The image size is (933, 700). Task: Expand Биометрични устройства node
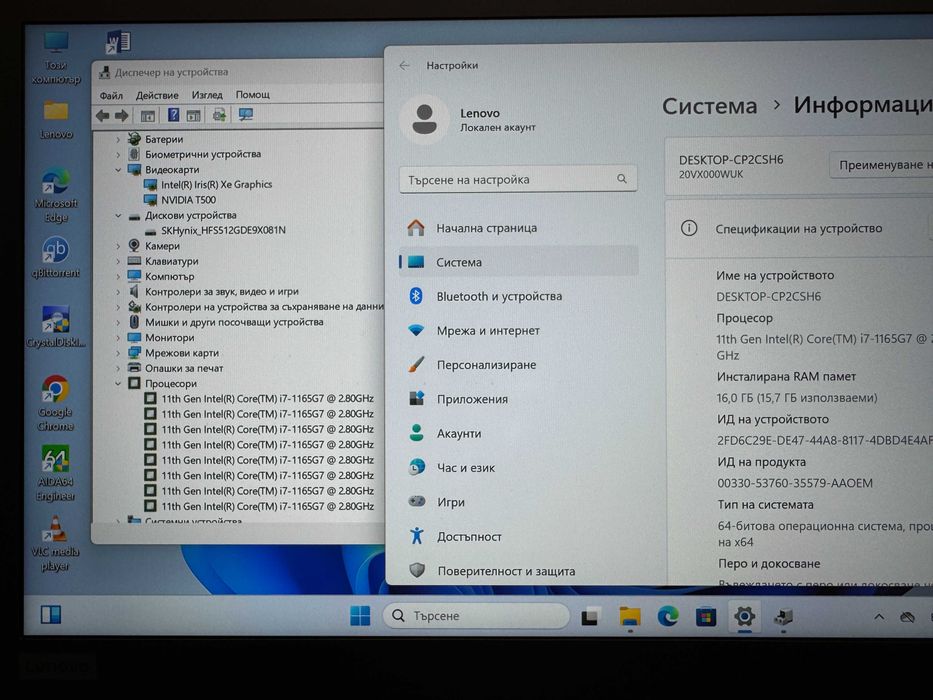[118, 154]
